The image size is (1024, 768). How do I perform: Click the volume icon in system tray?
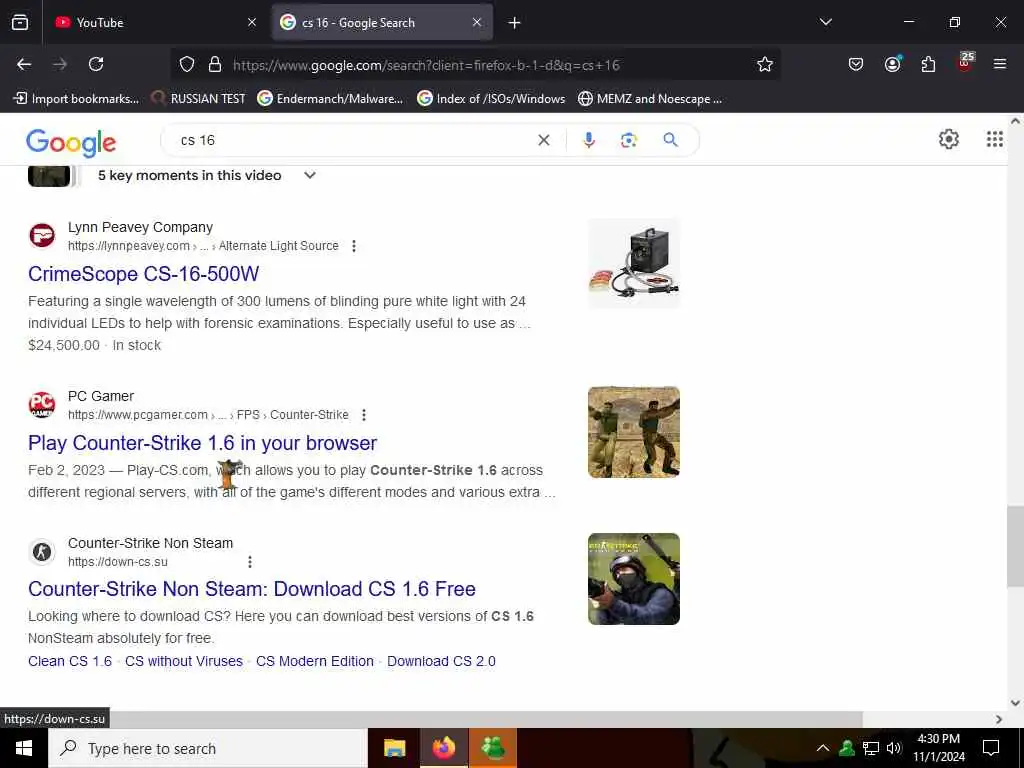coord(893,748)
